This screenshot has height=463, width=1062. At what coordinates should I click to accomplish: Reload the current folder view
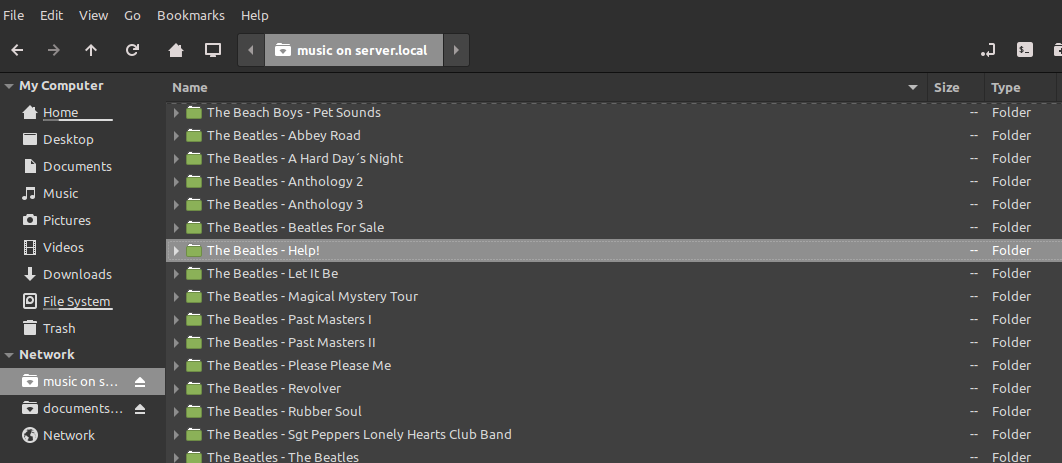132,50
